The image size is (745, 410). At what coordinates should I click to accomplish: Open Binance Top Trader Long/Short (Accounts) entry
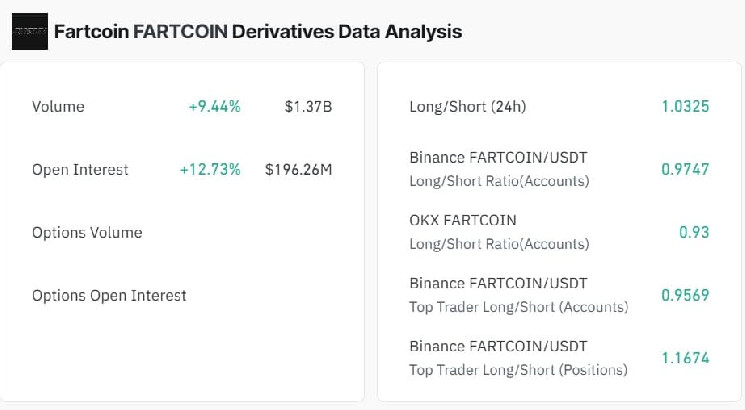point(518,295)
